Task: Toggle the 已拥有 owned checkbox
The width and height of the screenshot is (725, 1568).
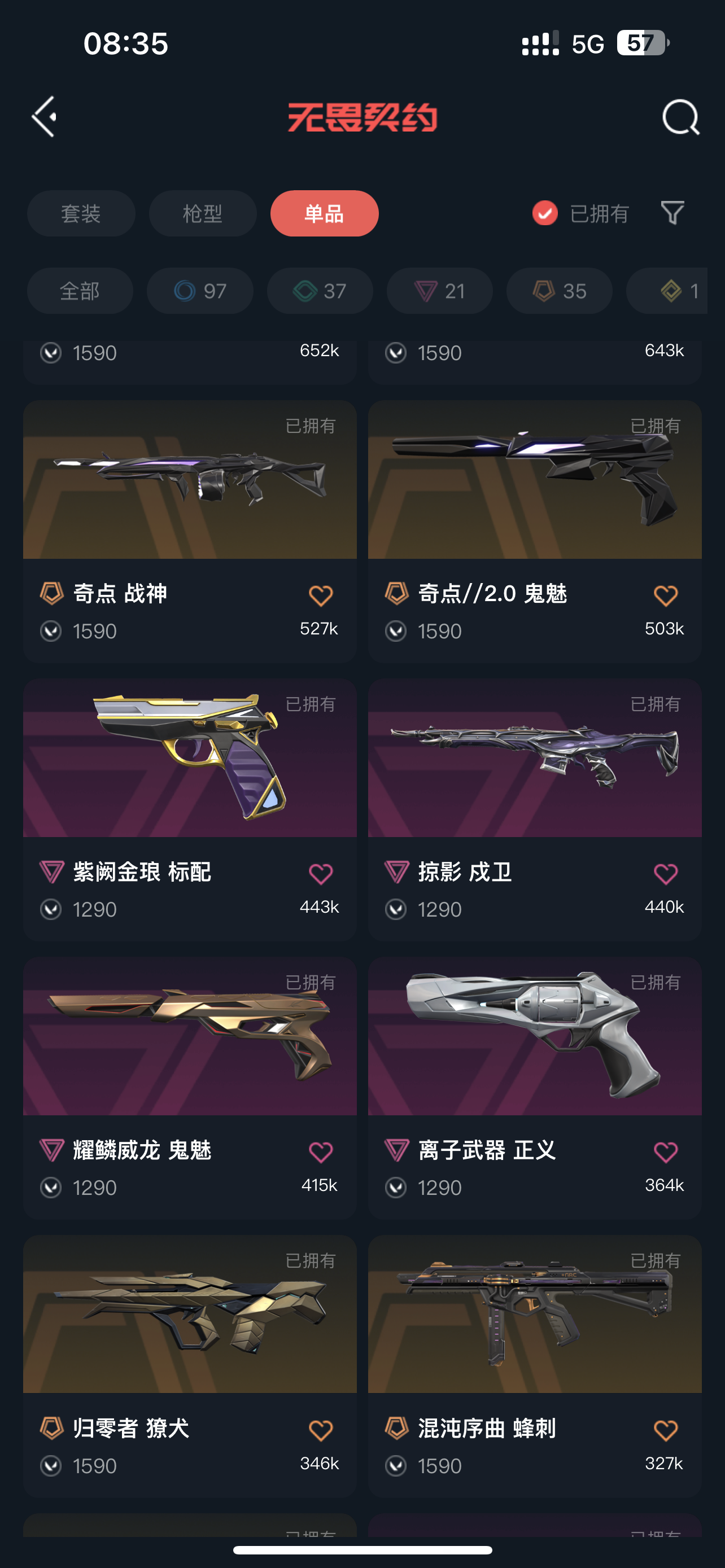Action: pyautogui.click(x=545, y=213)
